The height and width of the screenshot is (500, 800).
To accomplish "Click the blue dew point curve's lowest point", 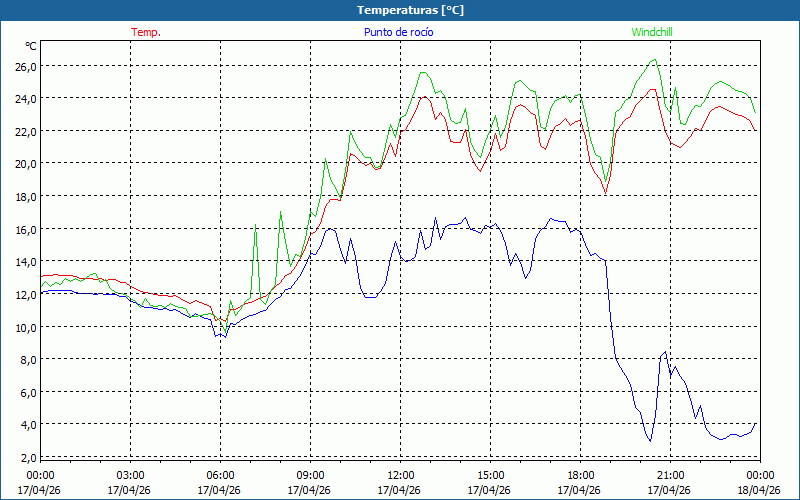I will pos(649,441).
